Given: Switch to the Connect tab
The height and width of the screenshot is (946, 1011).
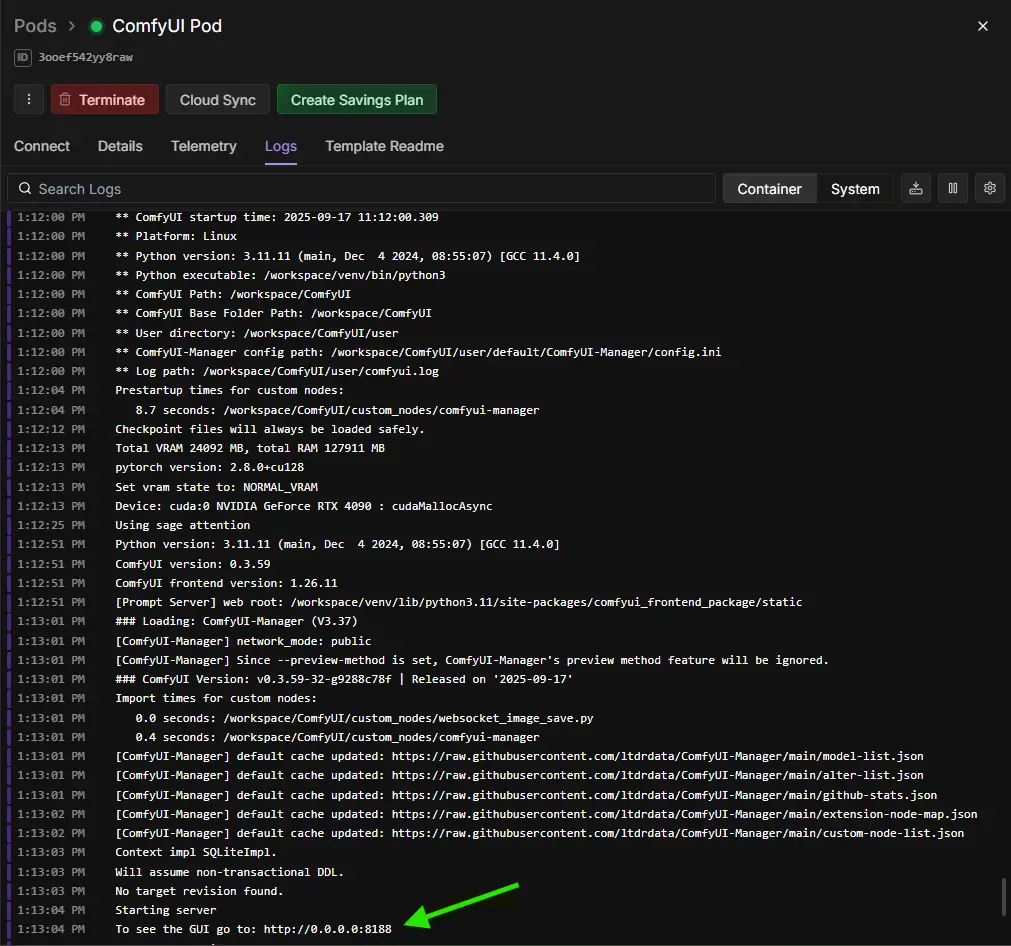Looking at the screenshot, I should point(42,146).
